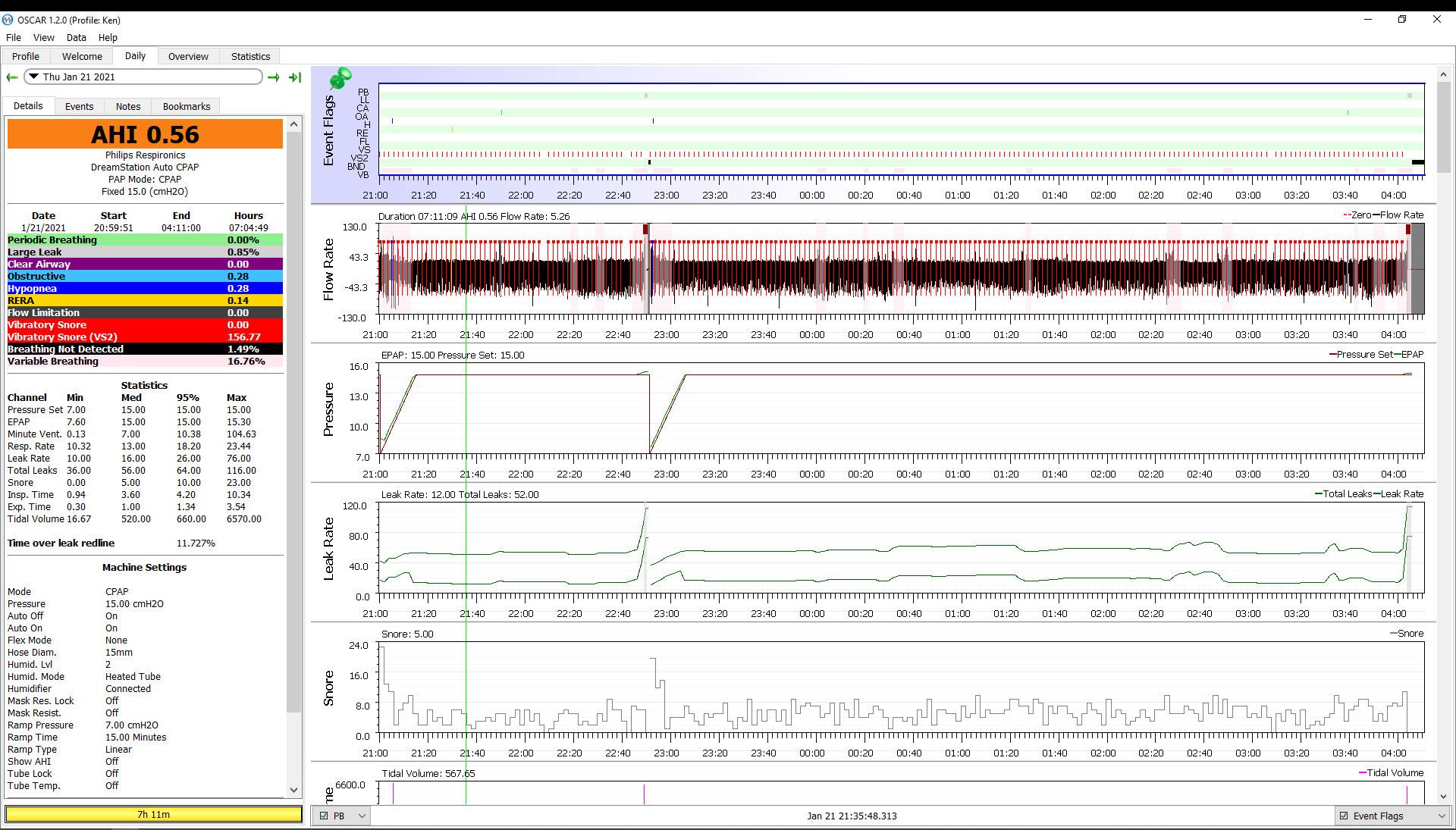Click the bookmark/pin icon near date selector

pos(340,77)
